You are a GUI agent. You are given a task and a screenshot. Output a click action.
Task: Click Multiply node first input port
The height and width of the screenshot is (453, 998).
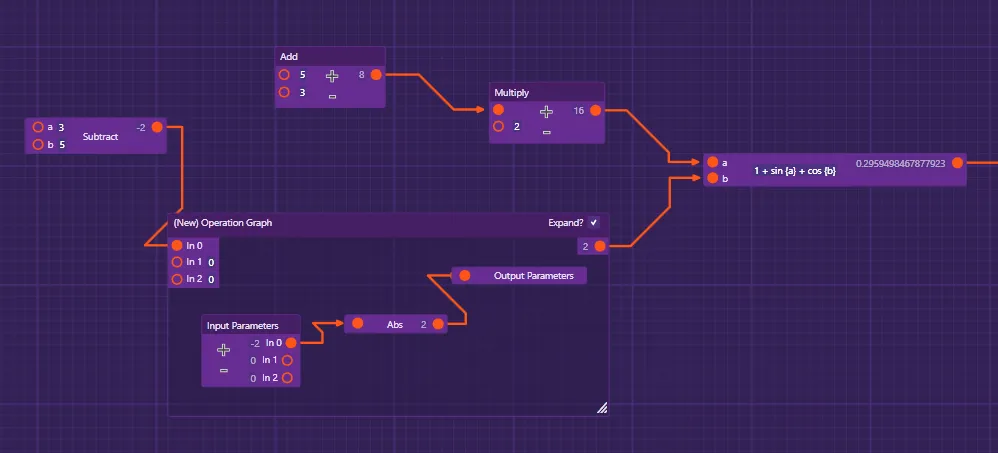pos(499,110)
